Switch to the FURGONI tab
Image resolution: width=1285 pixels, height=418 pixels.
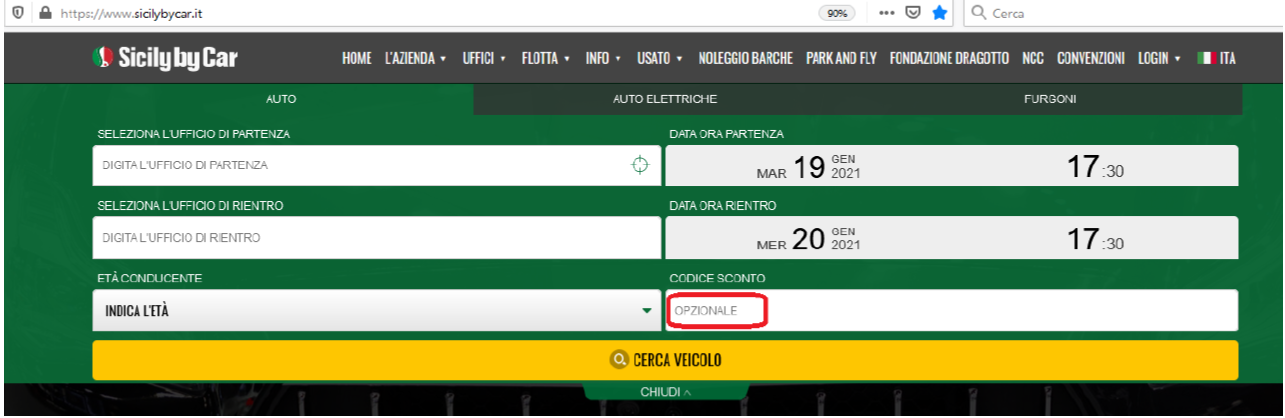tap(1050, 99)
